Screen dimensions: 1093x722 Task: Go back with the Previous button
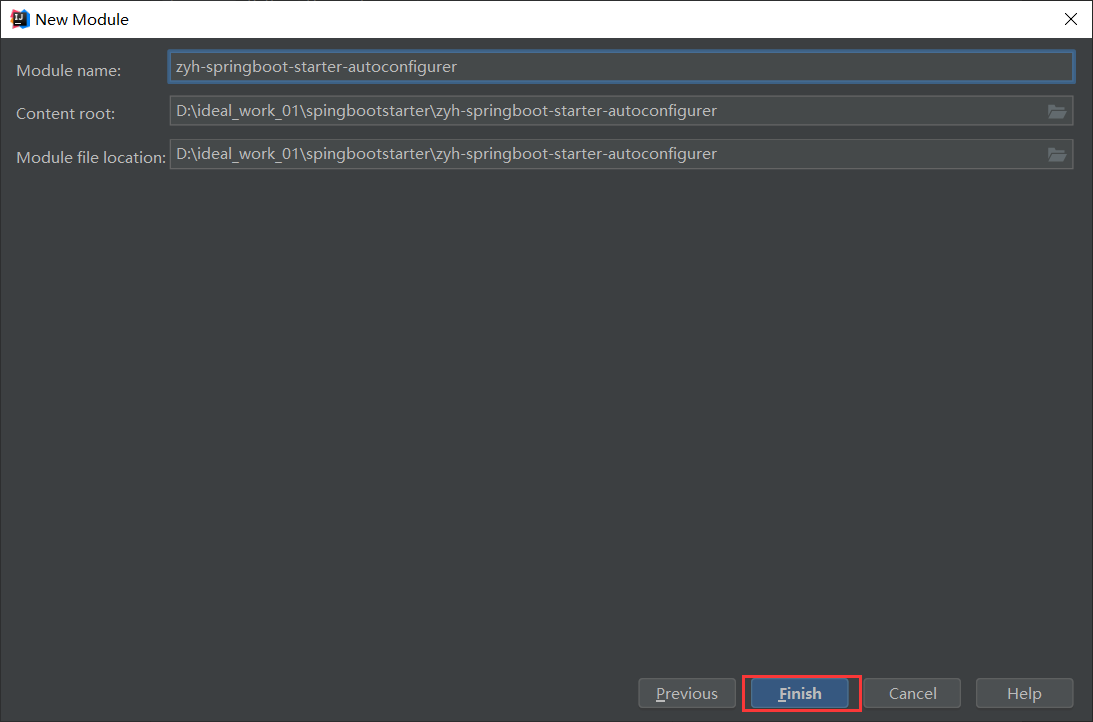tap(687, 693)
